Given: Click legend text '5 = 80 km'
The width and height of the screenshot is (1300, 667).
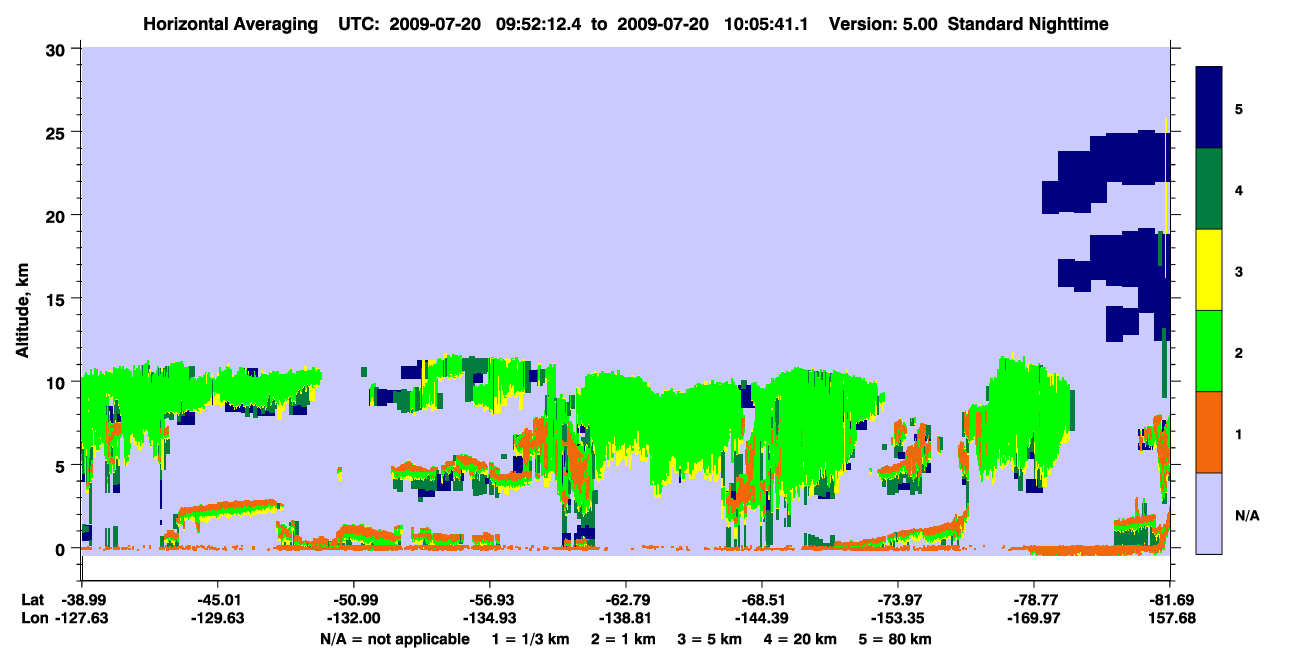Looking at the screenshot, I should tap(895, 639).
